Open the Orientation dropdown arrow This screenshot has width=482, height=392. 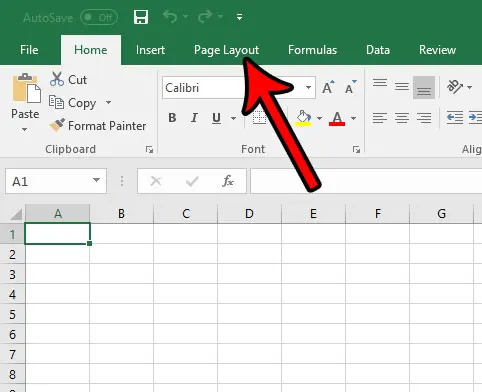[x=469, y=87]
